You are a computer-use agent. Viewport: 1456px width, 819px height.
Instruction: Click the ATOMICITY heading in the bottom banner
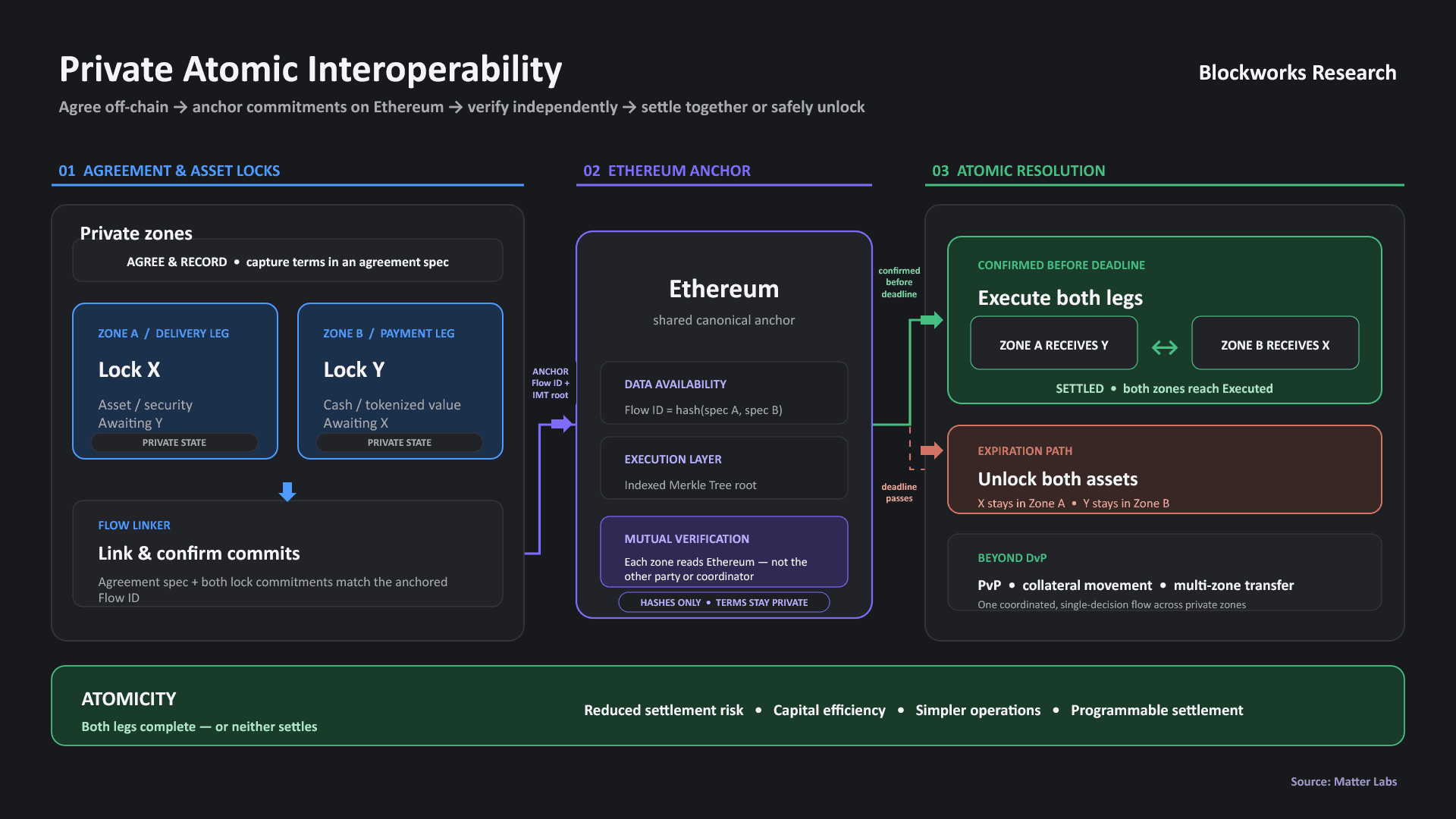tap(129, 699)
